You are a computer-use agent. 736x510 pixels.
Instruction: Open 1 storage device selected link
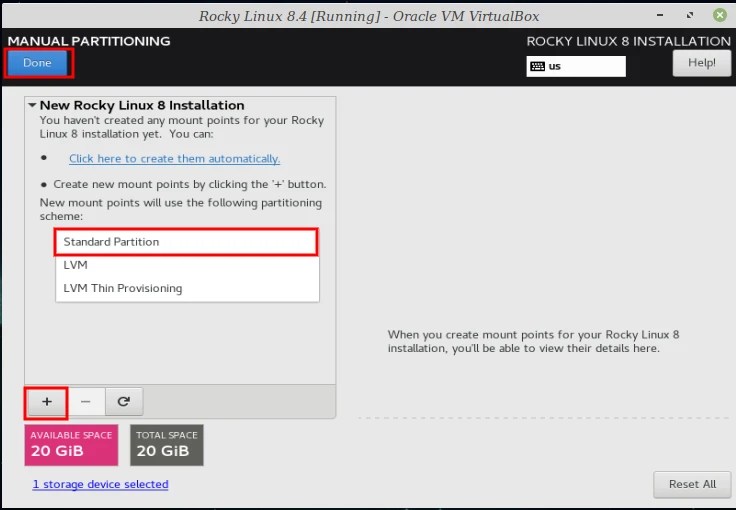[x=100, y=484]
